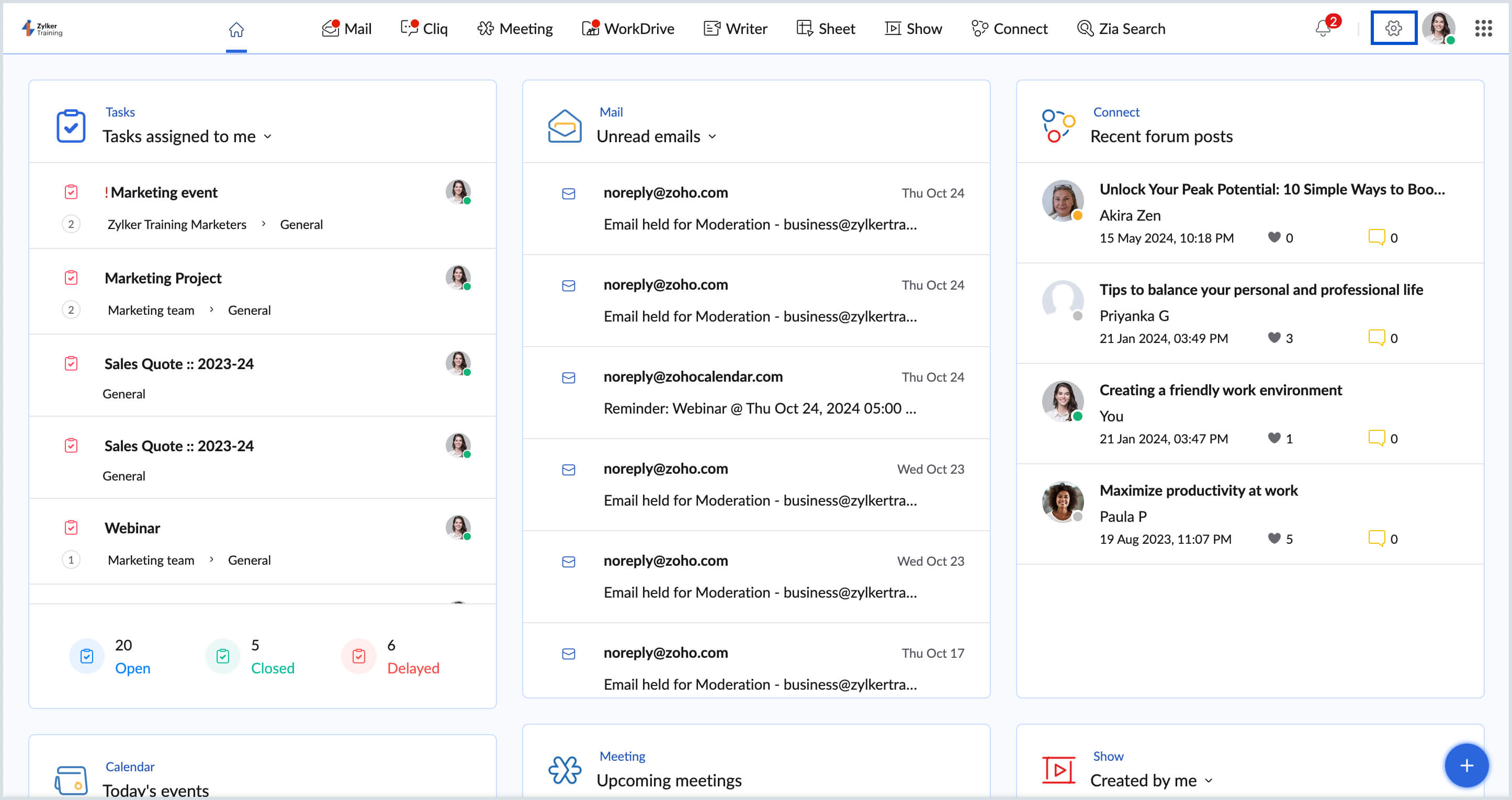Mark the Marketing event task complete

click(71, 192)
